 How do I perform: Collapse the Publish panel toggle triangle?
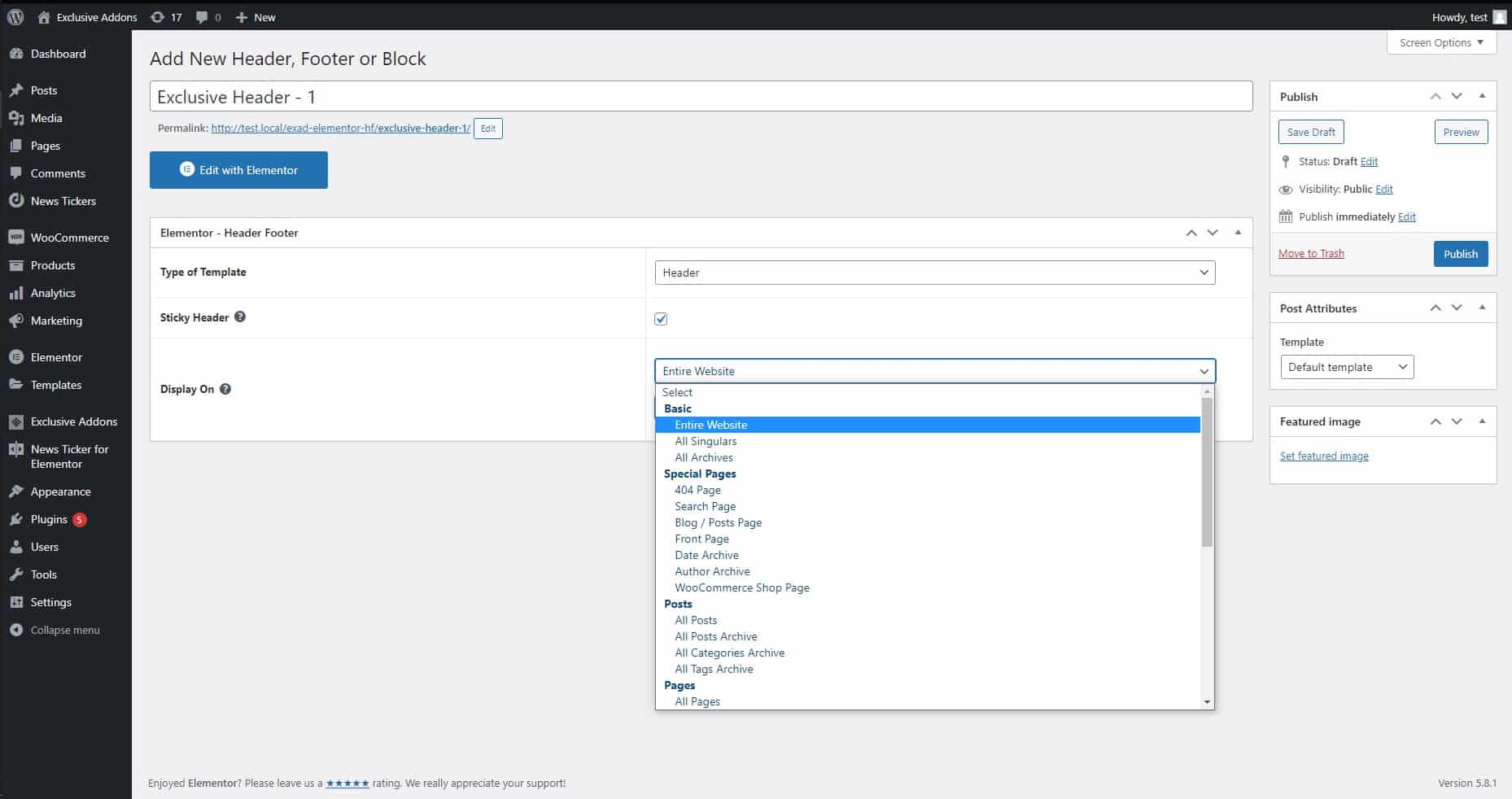point(1482,96)
